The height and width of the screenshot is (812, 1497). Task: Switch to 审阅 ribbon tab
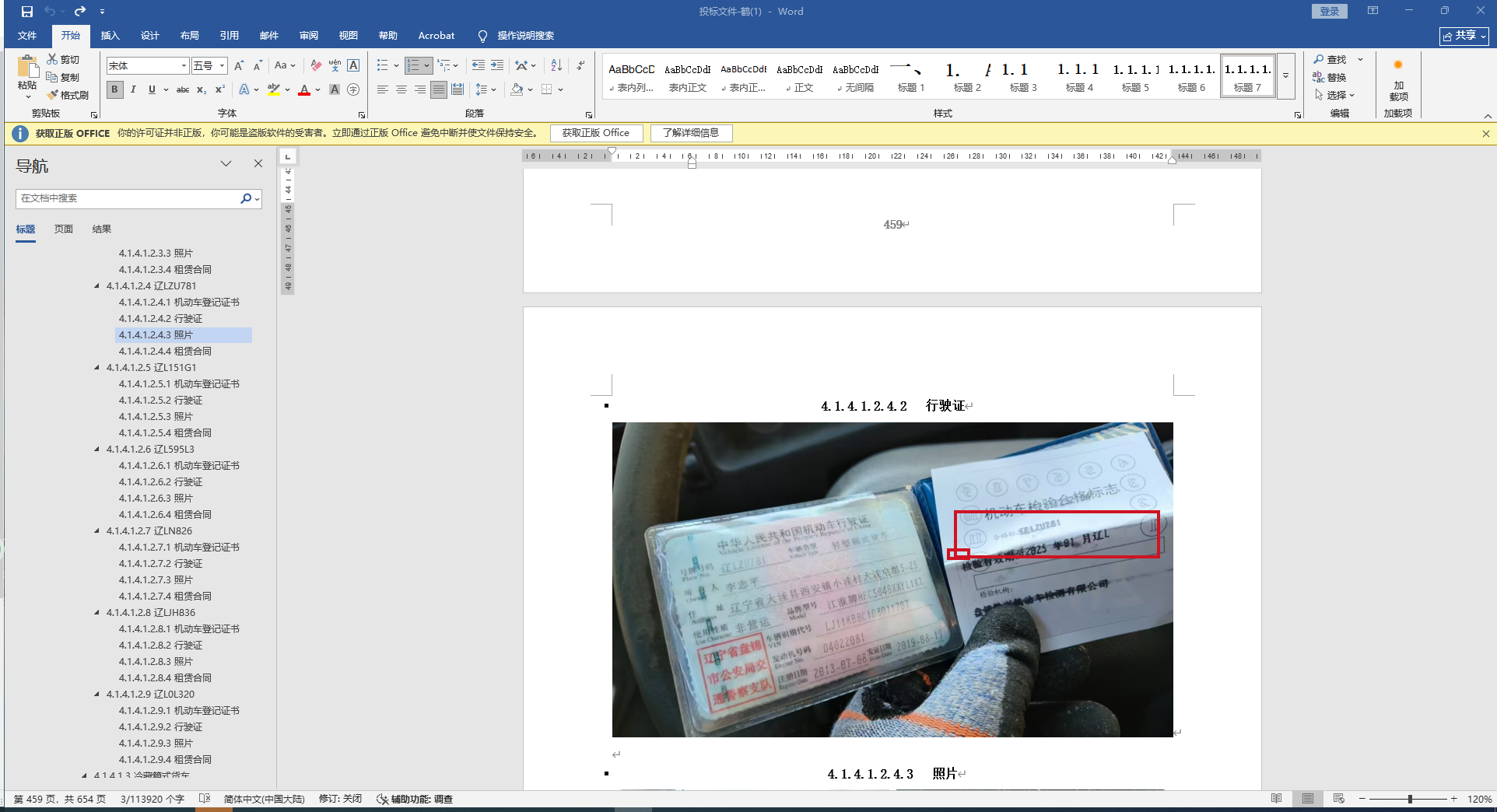point(309,36)
